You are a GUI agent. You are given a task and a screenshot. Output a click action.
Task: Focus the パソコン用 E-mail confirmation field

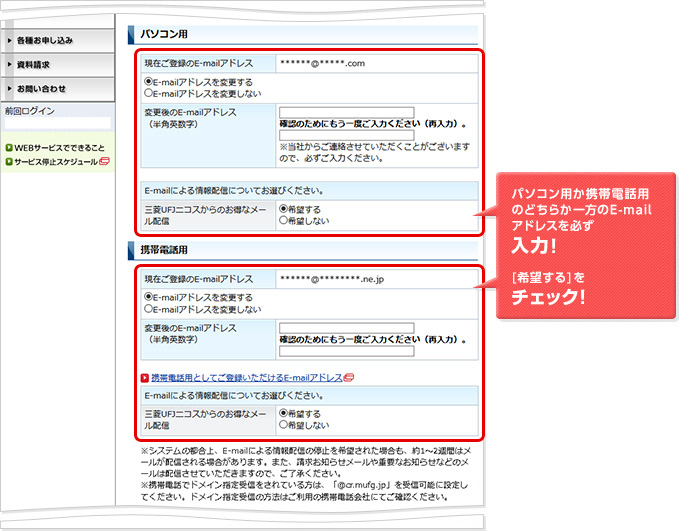(346, 135)
